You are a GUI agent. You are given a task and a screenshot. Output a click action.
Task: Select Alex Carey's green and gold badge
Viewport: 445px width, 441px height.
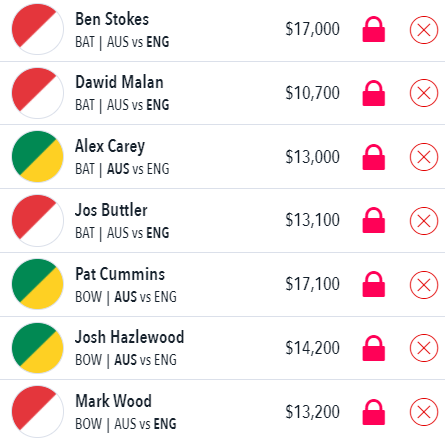coord(38,157)
